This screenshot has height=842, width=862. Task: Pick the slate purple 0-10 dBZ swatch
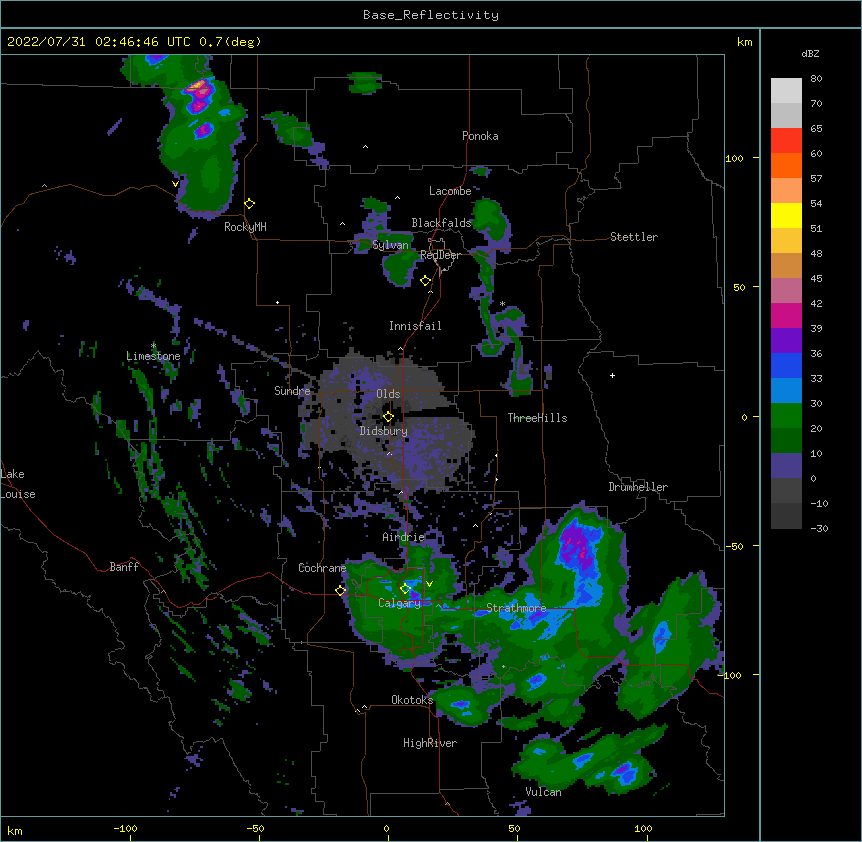click(x=786, y=466)
